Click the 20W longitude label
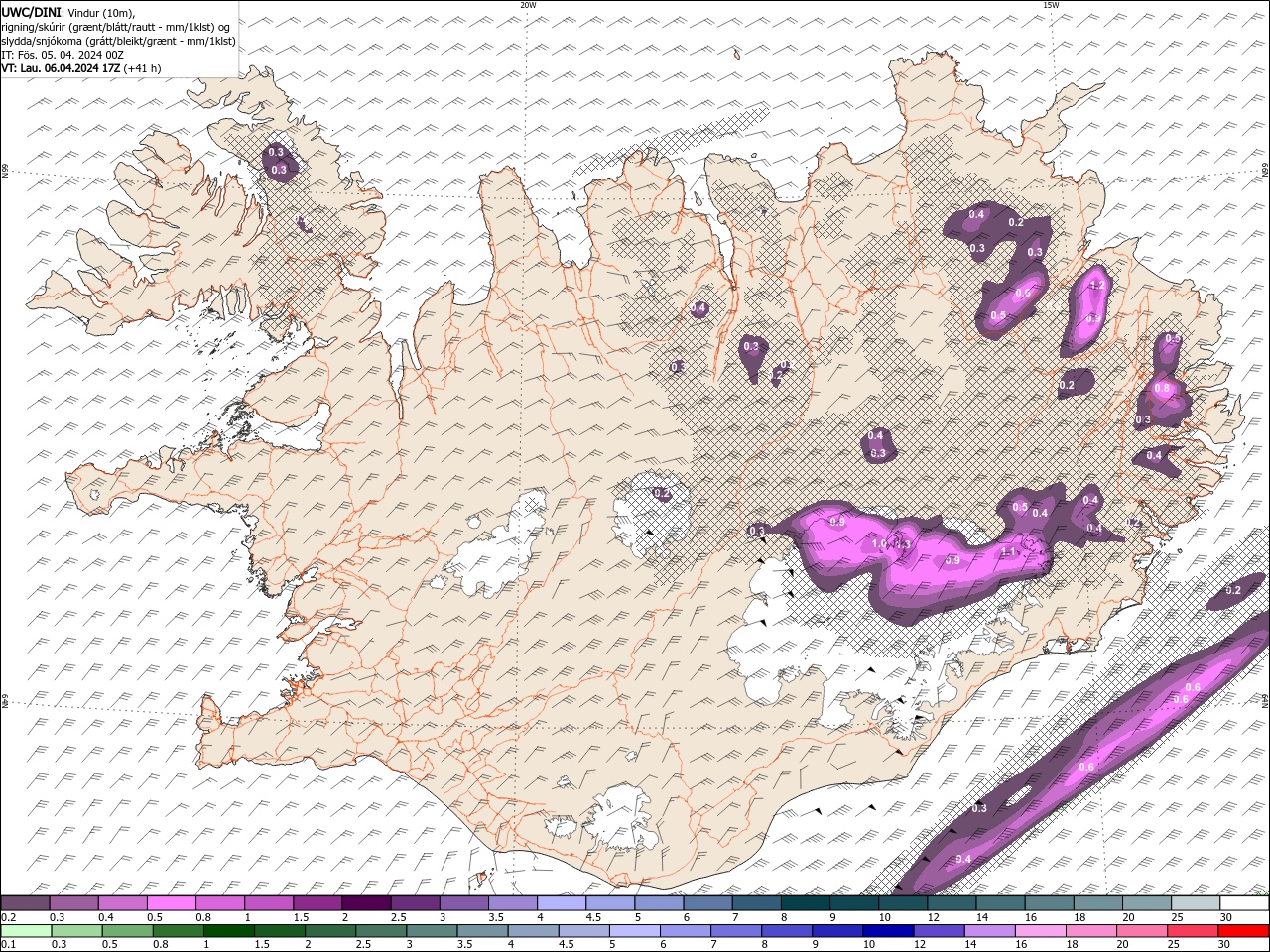The width and height of the screenshot is (1270, 952). click(x=528, y=5)
